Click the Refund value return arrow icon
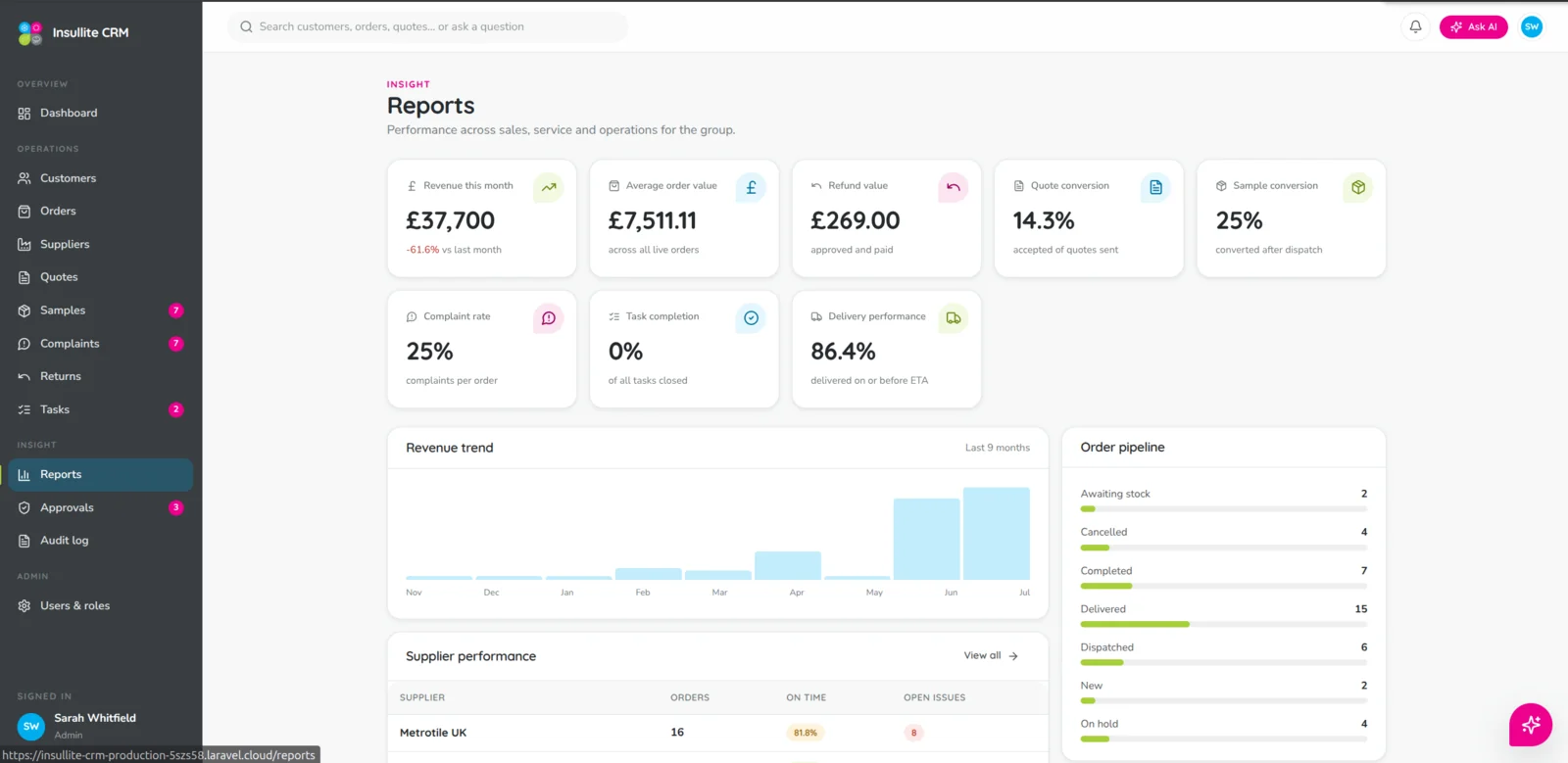Screen dimensions: 1568x763 tap(954, 187)
